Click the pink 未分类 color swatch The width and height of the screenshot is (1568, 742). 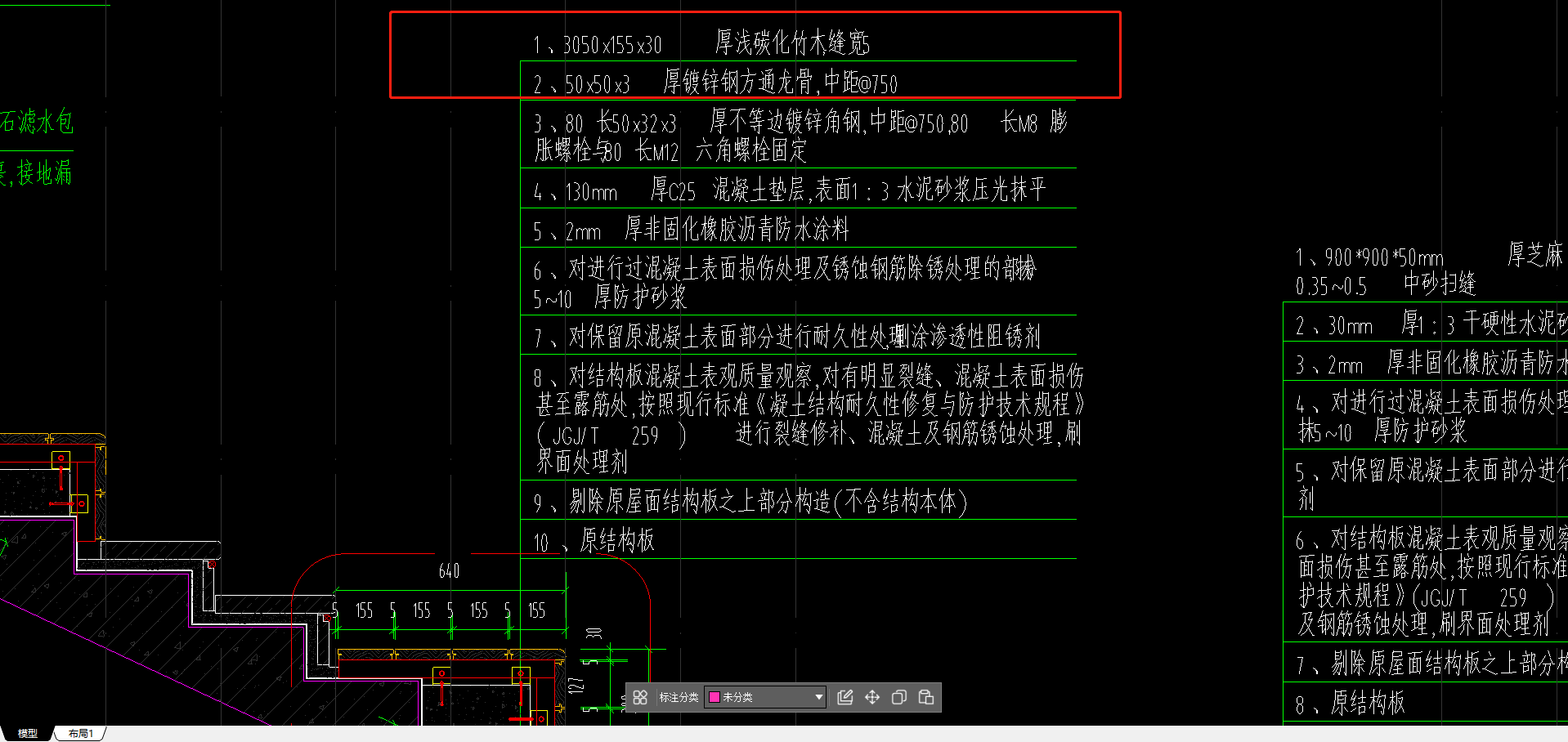(714, 697)
